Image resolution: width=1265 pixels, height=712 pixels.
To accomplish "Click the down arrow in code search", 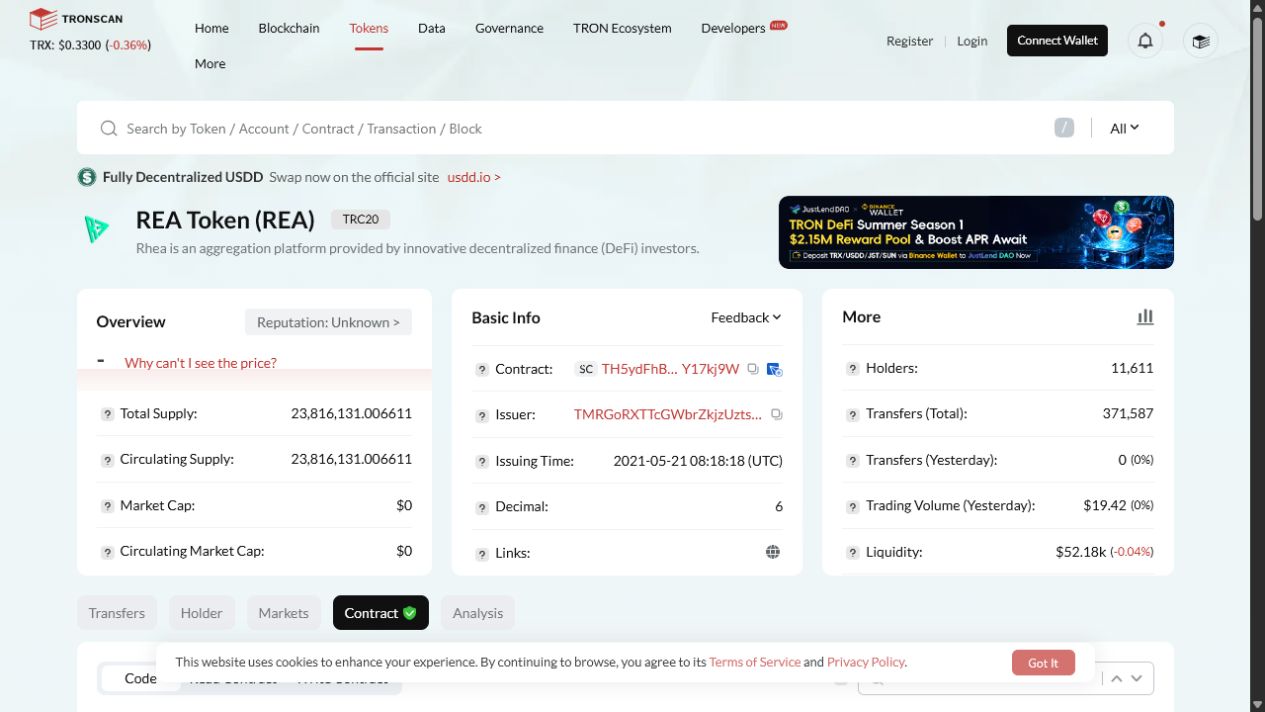I will point(1136,678).
